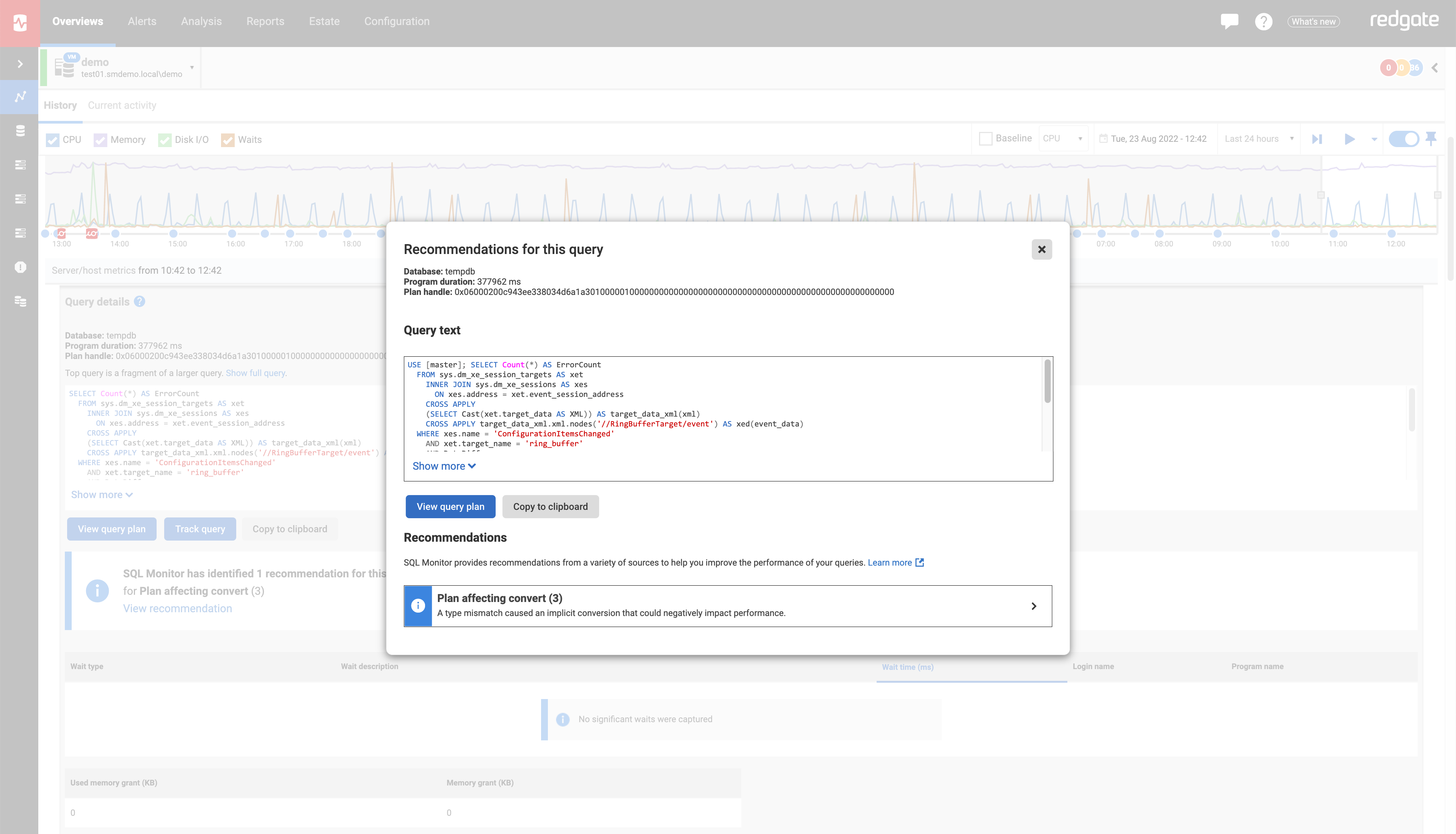Click Copy to clipboard in dialog

coord(551,506)
